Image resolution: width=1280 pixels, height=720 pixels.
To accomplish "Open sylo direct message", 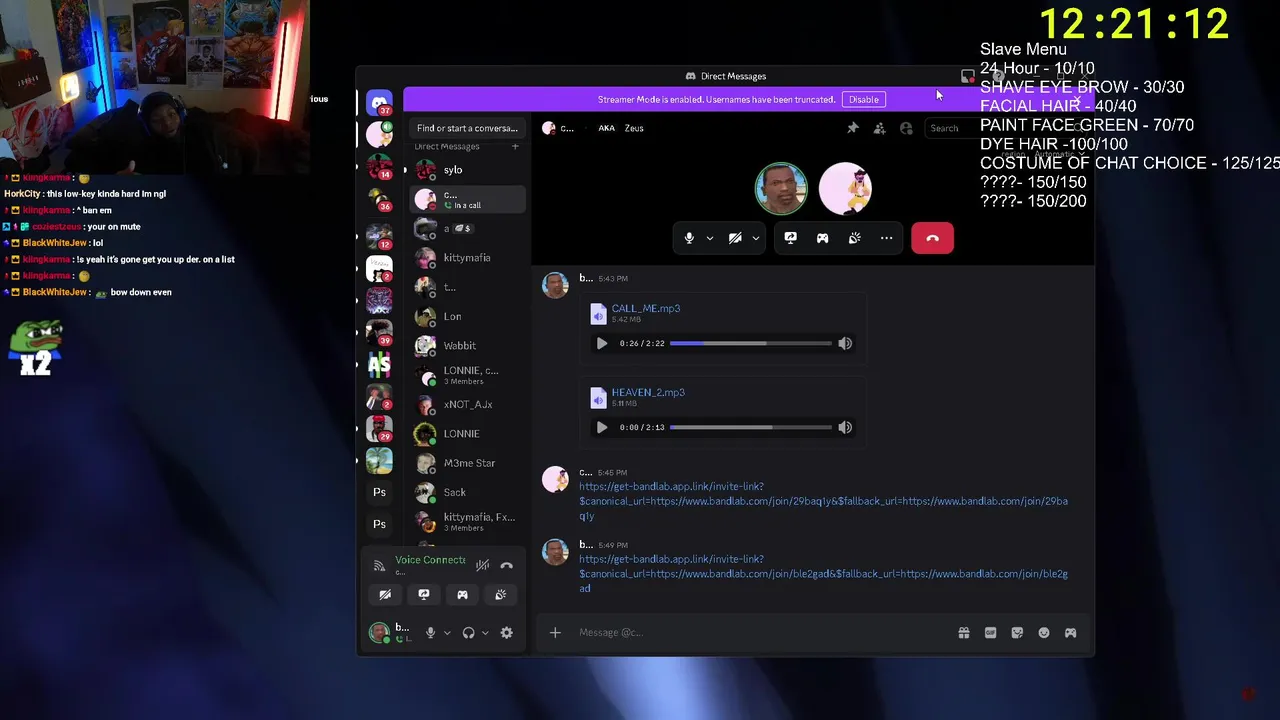I will (x=467, y=170).
